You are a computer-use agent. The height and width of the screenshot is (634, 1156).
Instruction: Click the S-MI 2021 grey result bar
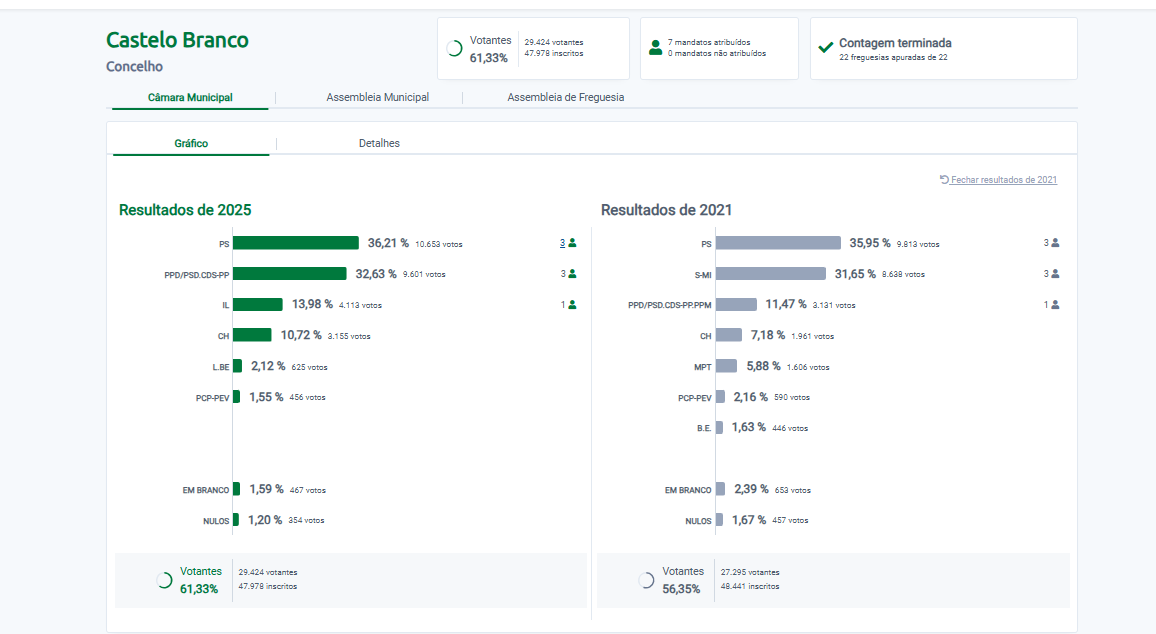click(770, 274)
